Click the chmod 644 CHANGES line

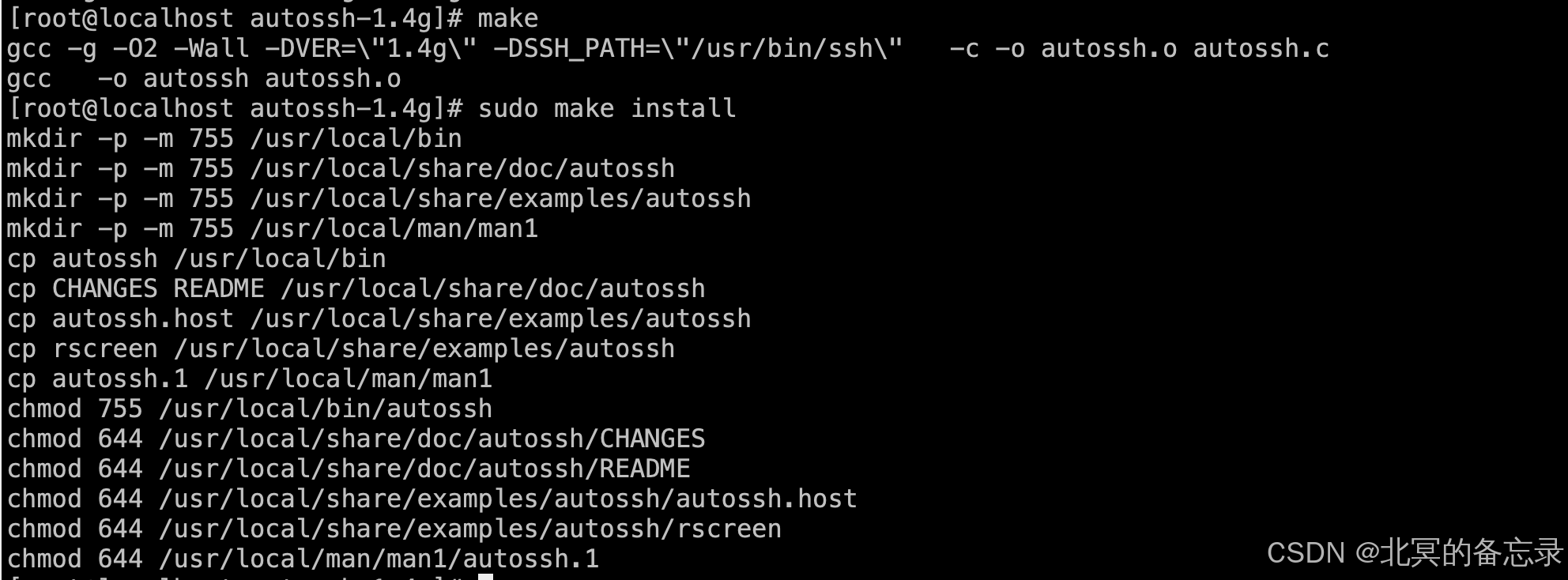[356, 439]
